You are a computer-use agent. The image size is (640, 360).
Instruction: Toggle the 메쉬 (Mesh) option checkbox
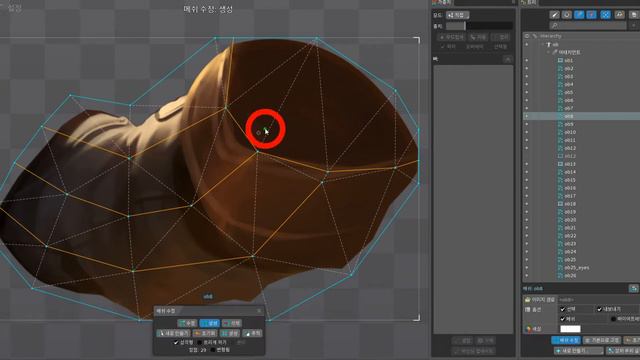point(563,319)
